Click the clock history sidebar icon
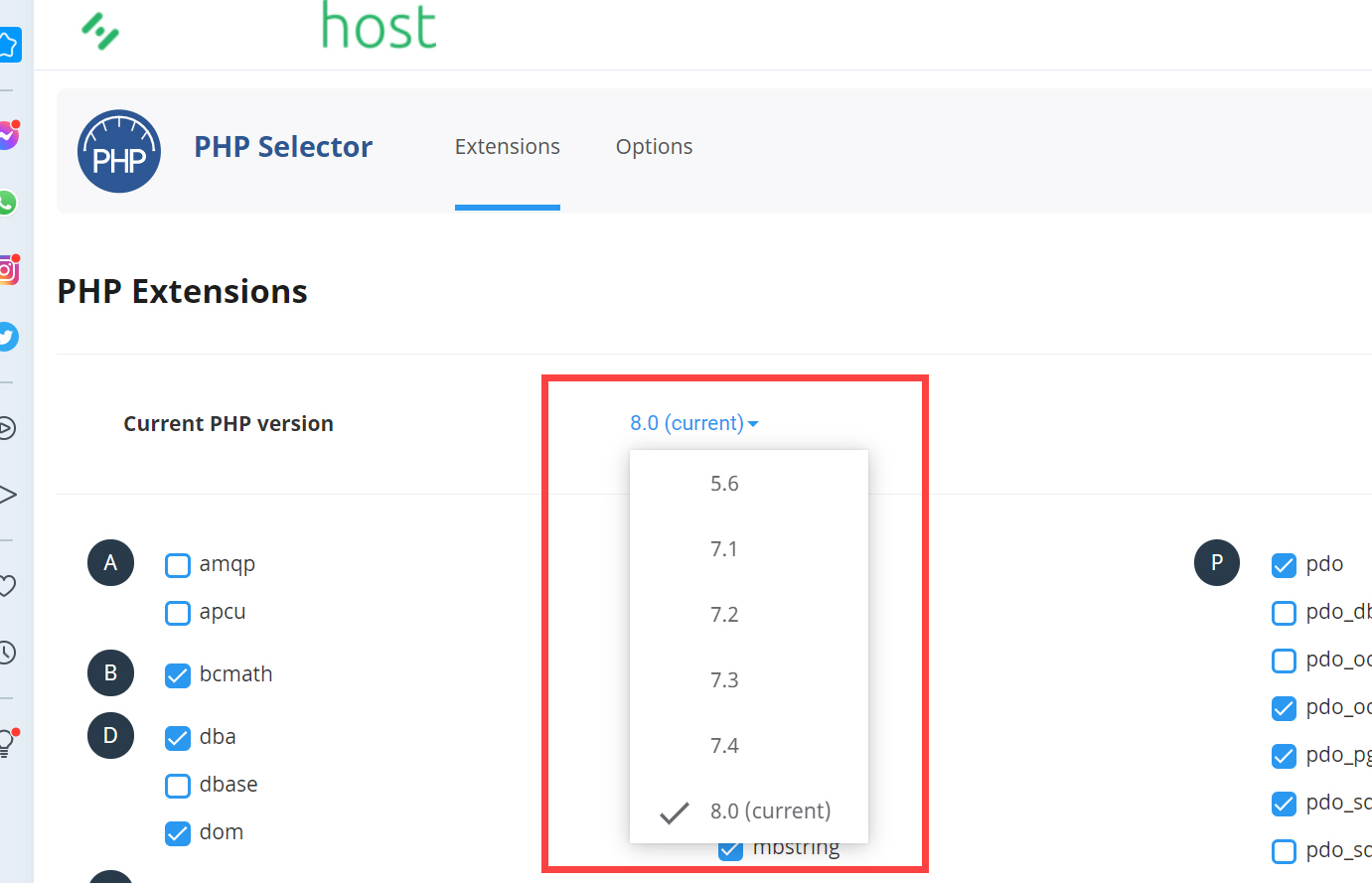The width and height of the screenshot is (1372, 883). 8,653
